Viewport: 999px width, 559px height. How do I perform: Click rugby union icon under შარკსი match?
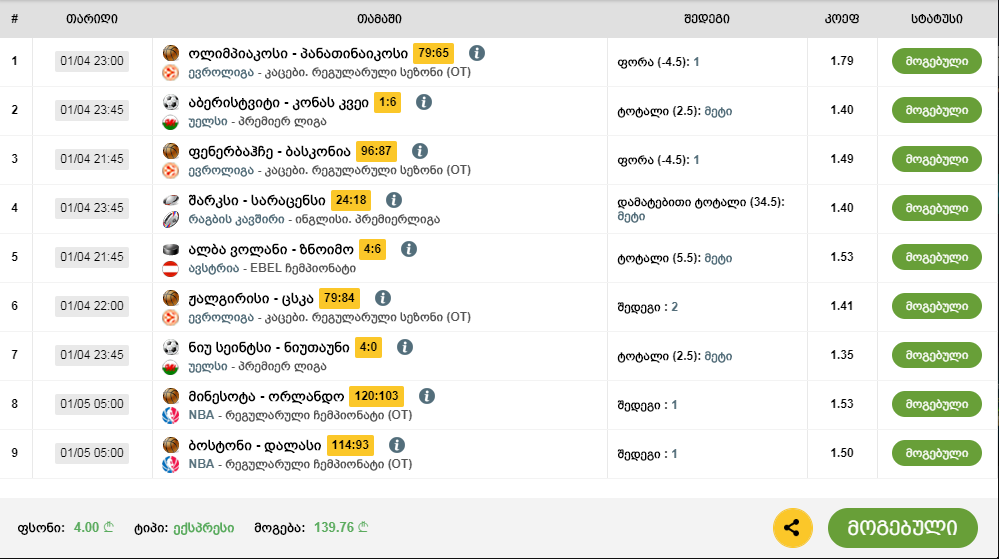pyautogui.click(x=171, y=220)
